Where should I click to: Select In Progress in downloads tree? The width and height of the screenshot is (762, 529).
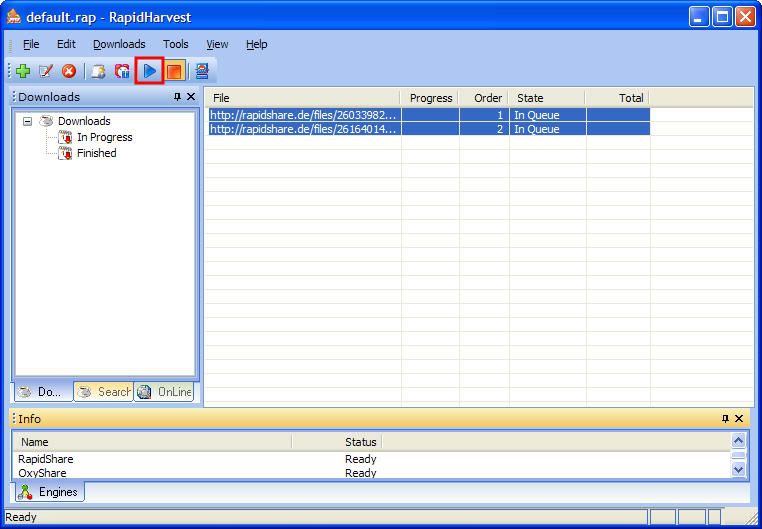104,137
